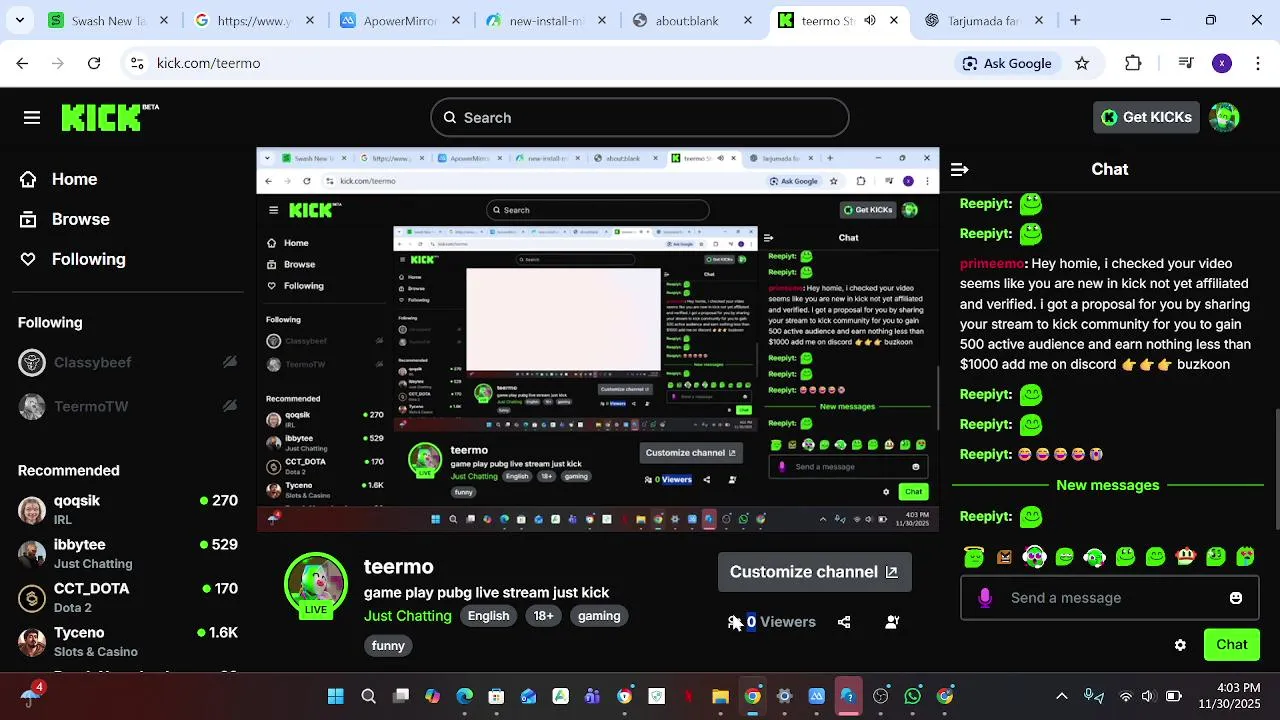Click the user icon right of share
The image size is (1280, 720).
tap(892, 622)
